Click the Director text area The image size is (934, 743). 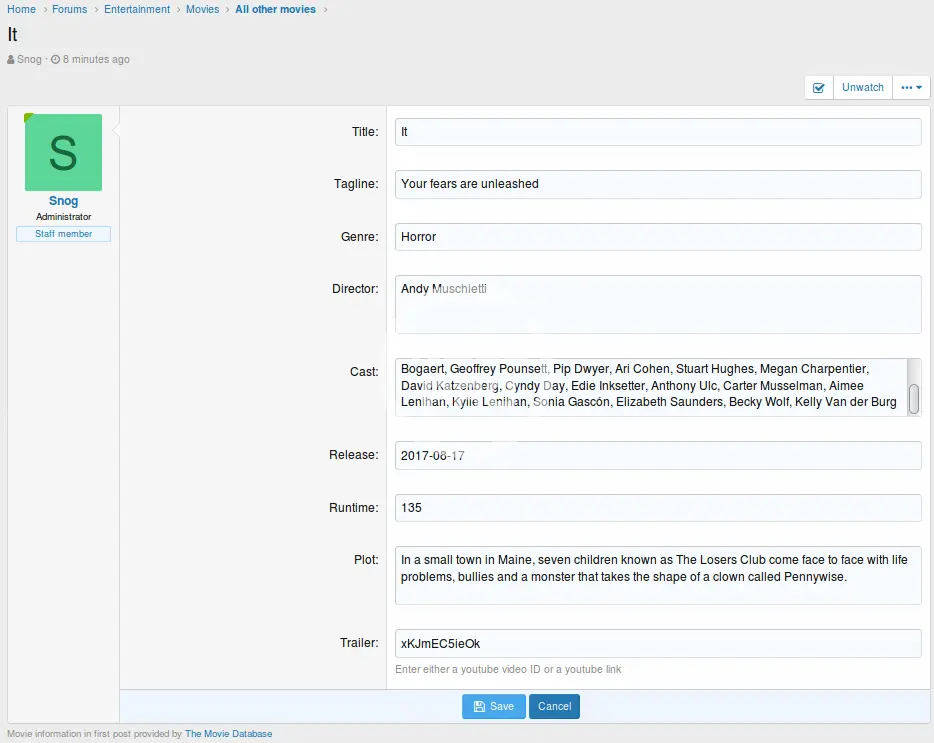[x=657, y=304]
